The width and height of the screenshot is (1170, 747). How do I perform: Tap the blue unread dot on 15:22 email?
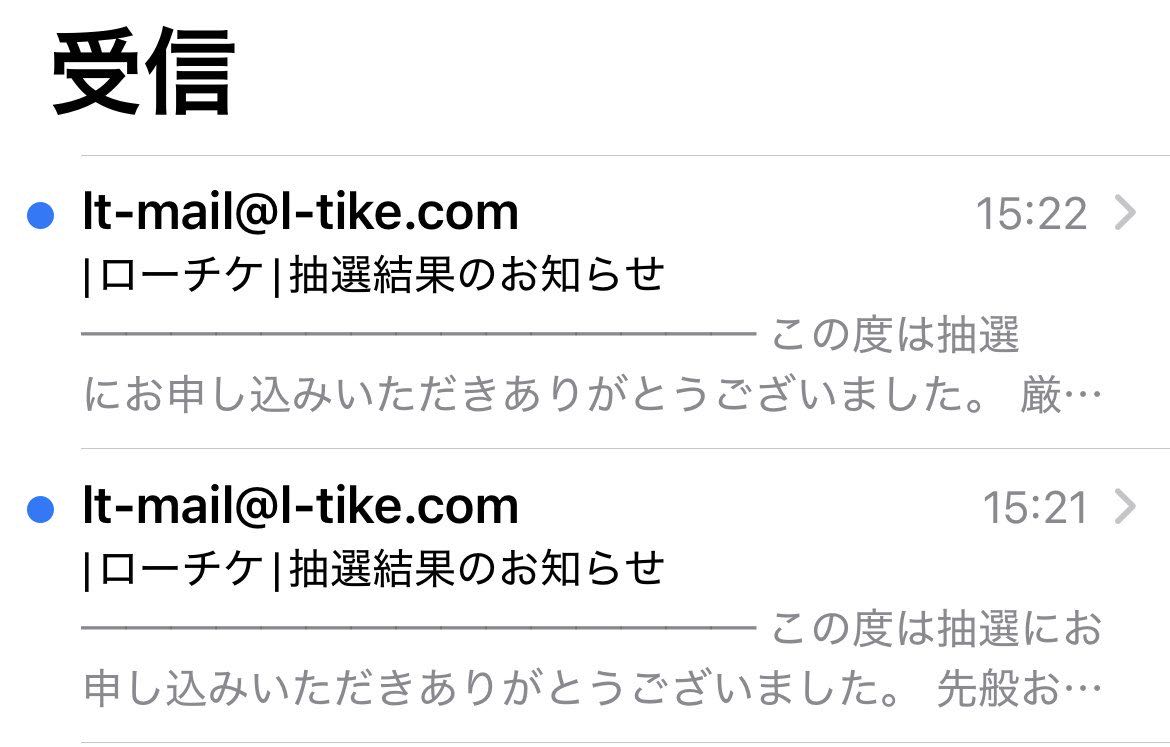pyautogui.click(x=40, y=215)
